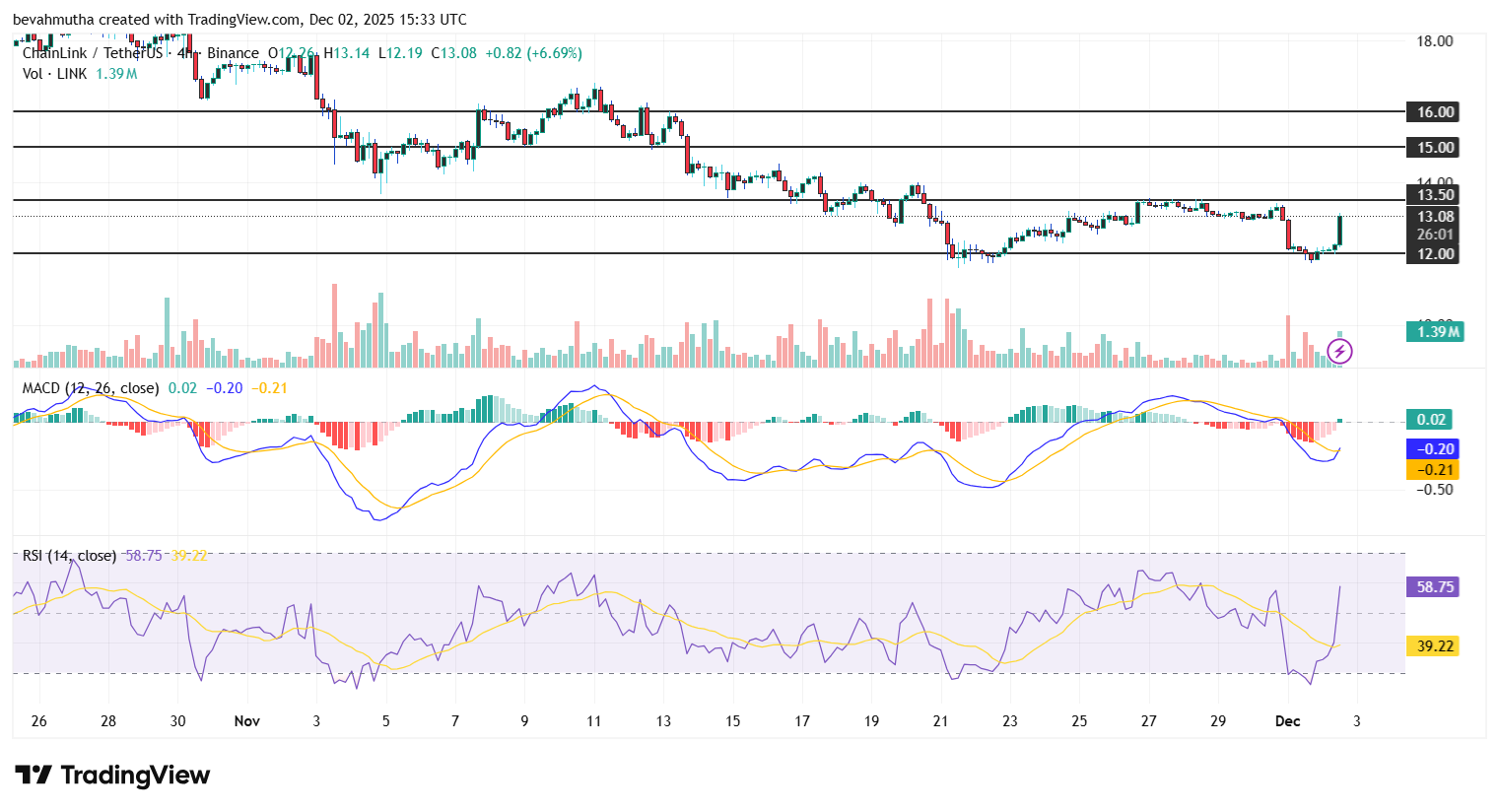The width and height of the screenshot is (1499, 812).
Task: Expand the MACD (12, 26, close) settings
Action: (89, 388)
